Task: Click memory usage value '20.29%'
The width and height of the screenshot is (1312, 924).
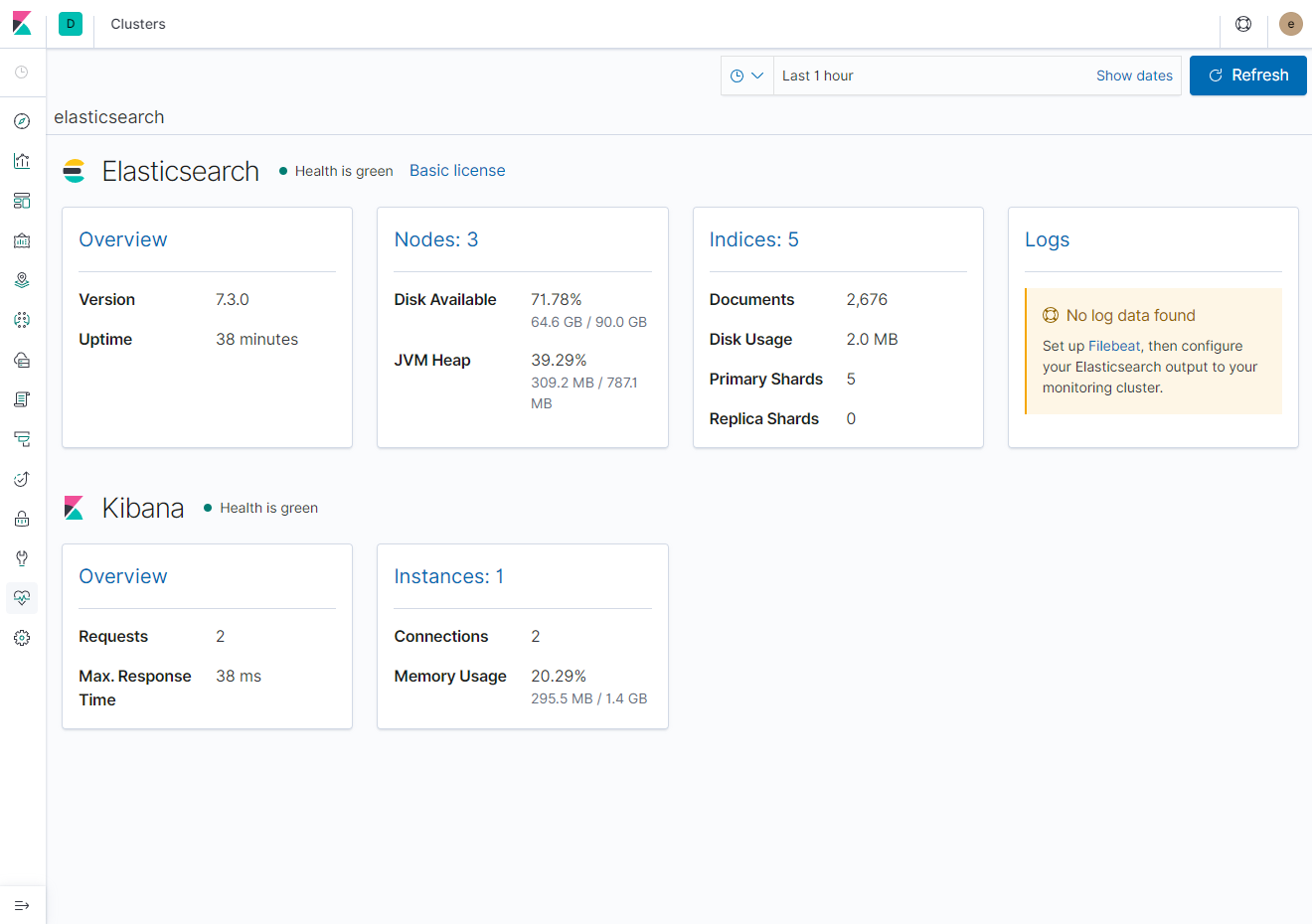Action: (x=559, y=676)
